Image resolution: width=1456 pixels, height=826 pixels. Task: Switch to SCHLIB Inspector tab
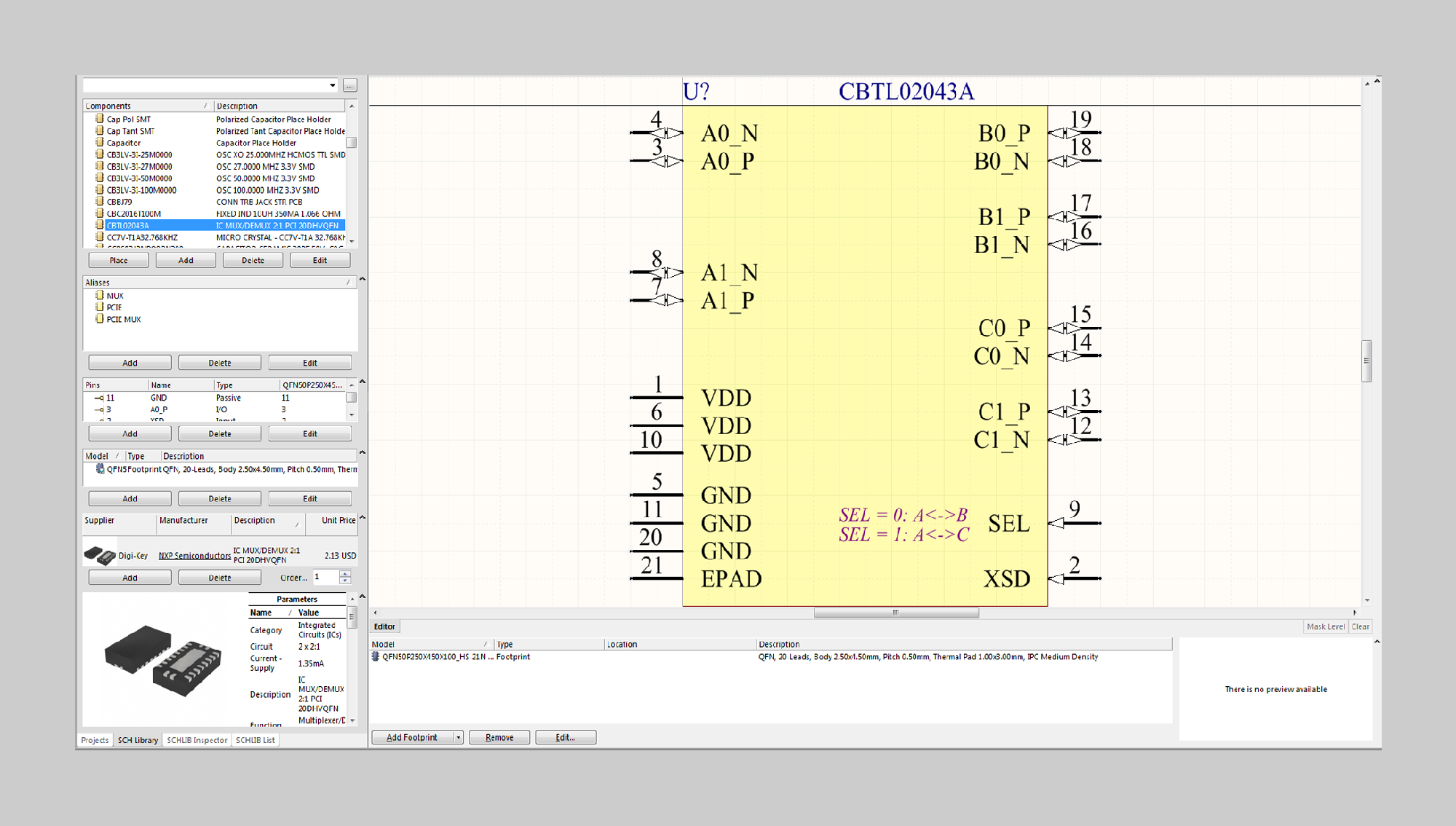point(197,740)
